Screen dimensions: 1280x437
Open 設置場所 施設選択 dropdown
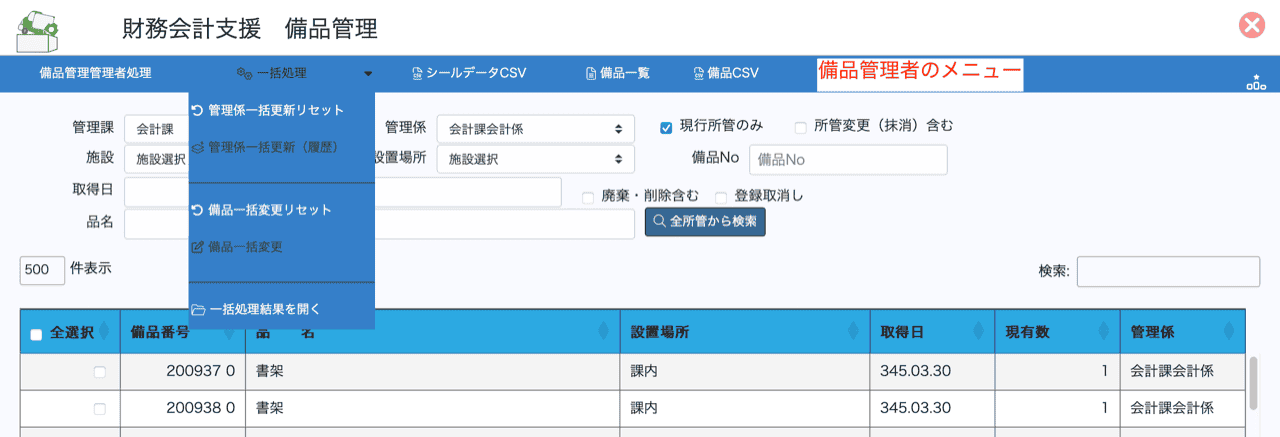pos(535,158)
